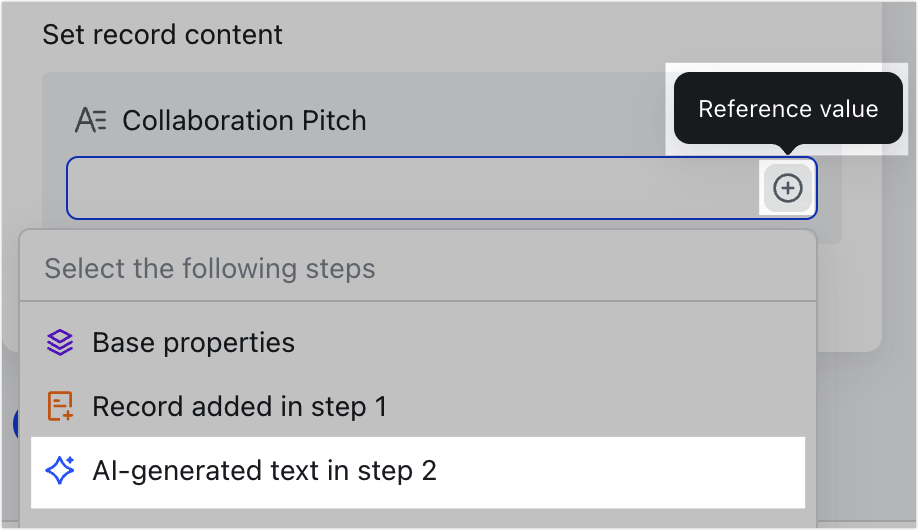918x530 pixels.
Task: Click the purple stacked layers Base properties icon
Action: pos(60,343)
